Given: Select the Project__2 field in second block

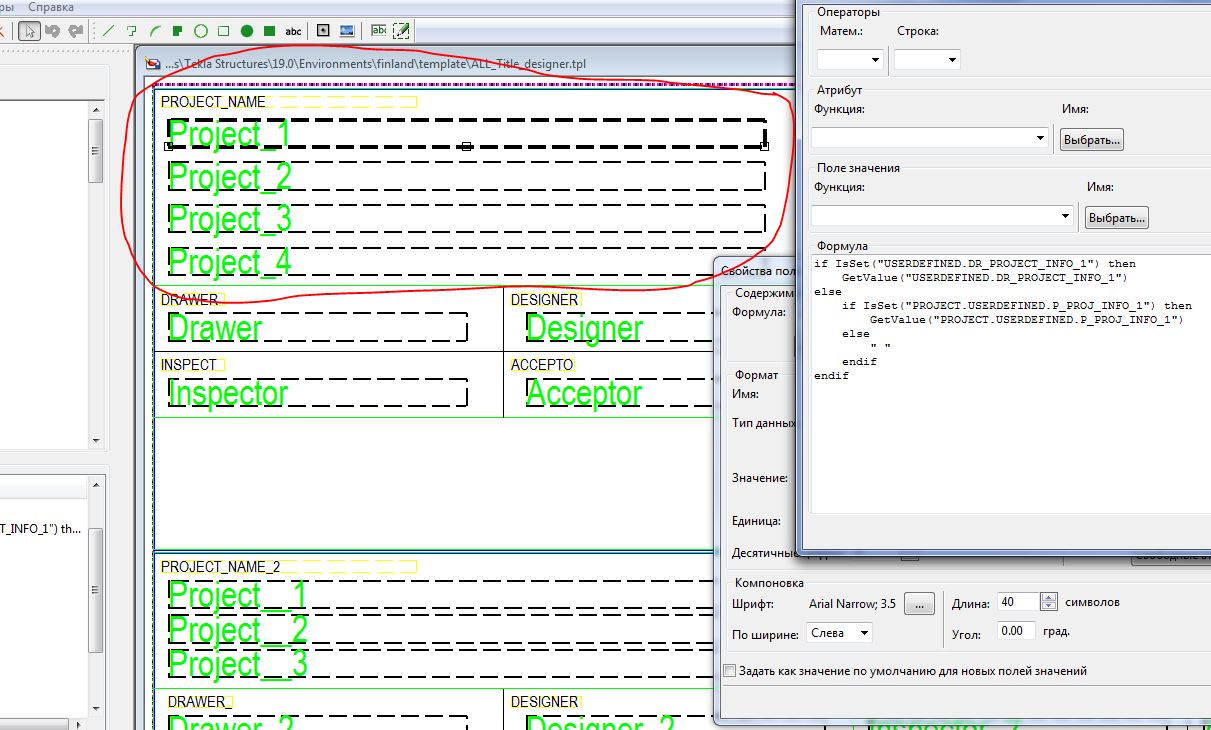Looking at the screenshot, I should coord(440,630).
